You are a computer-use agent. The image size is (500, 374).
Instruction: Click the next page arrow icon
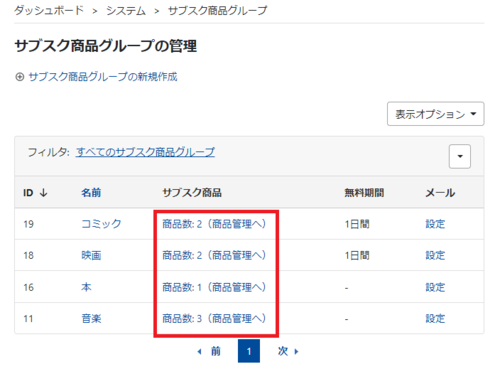[296, 351]
